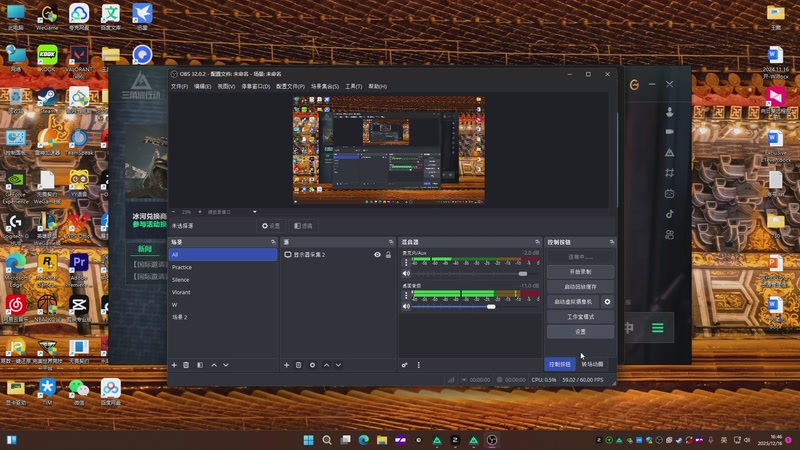Screen dimensions: 800x450
Task: Select the Vlorant scene in the list
Action: pos(181,292)
